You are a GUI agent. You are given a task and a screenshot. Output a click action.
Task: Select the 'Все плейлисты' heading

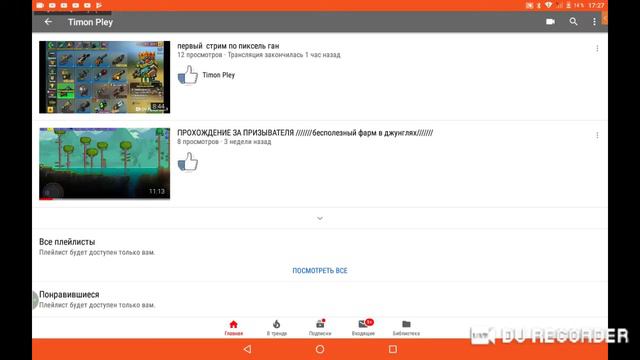coord(67,242)
